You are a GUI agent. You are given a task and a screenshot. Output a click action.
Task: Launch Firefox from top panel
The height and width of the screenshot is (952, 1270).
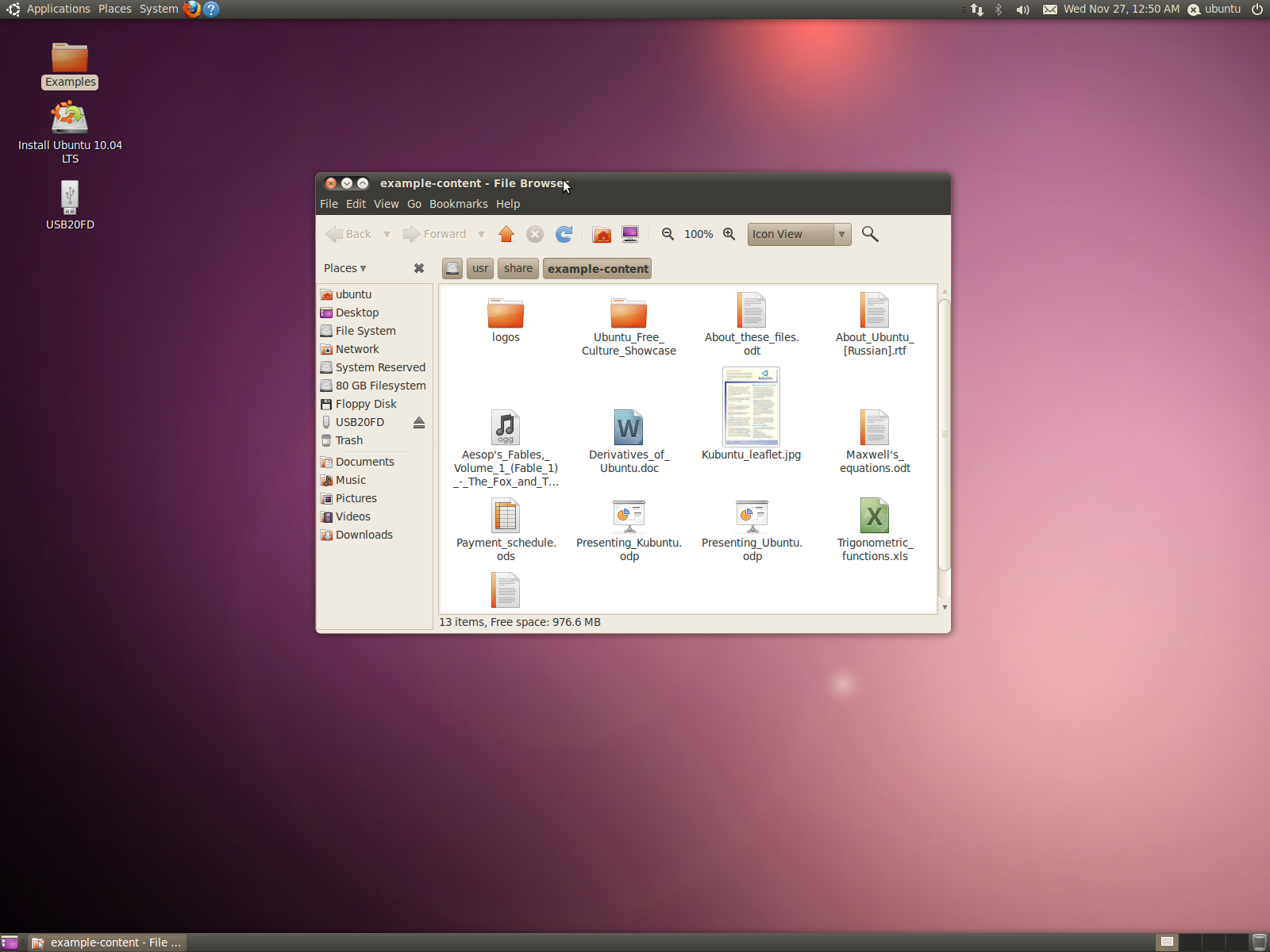click(x=192, y=10)
